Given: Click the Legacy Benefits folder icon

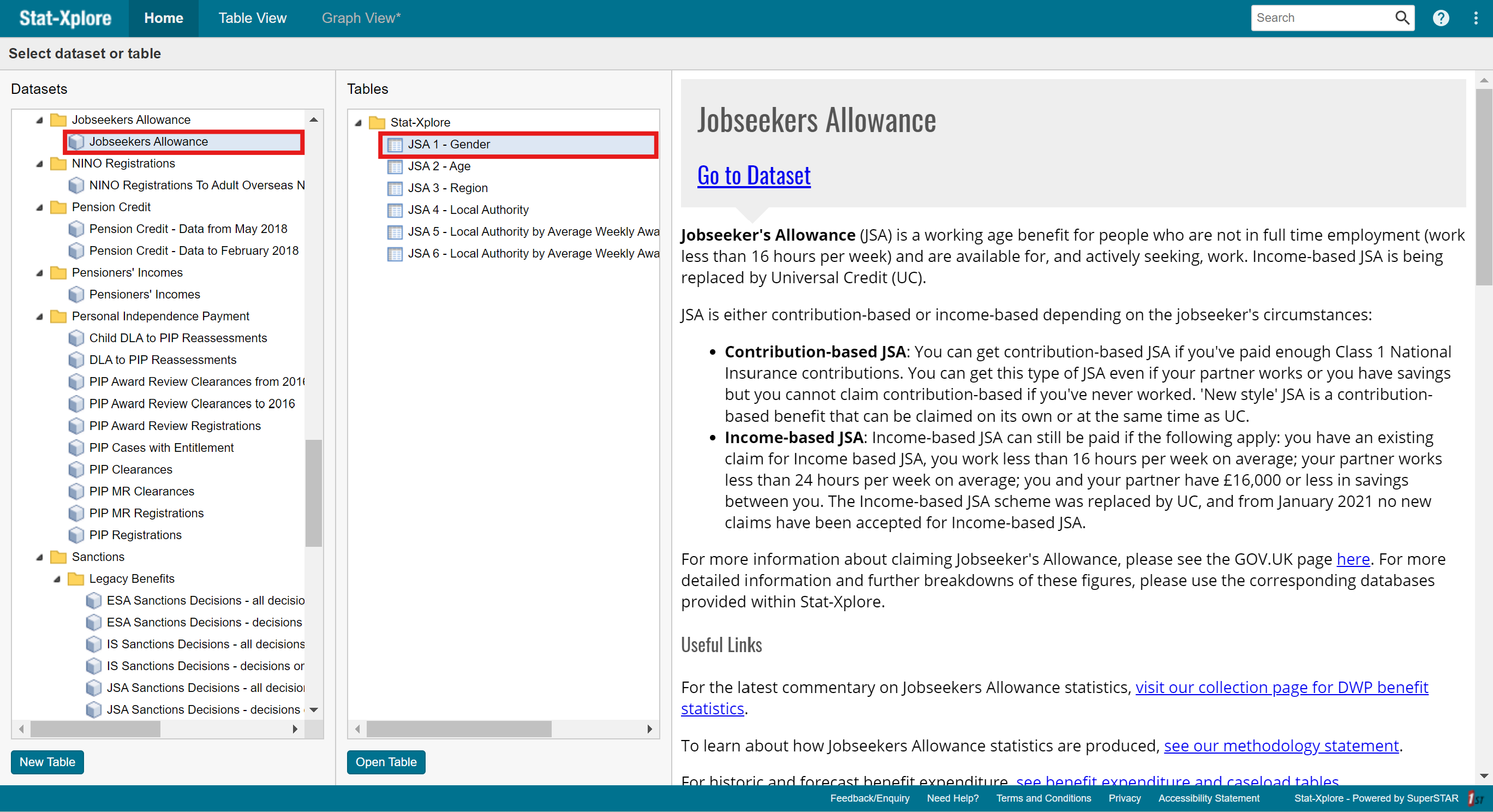Looking at the screenshot, I should tap(76, 580).
